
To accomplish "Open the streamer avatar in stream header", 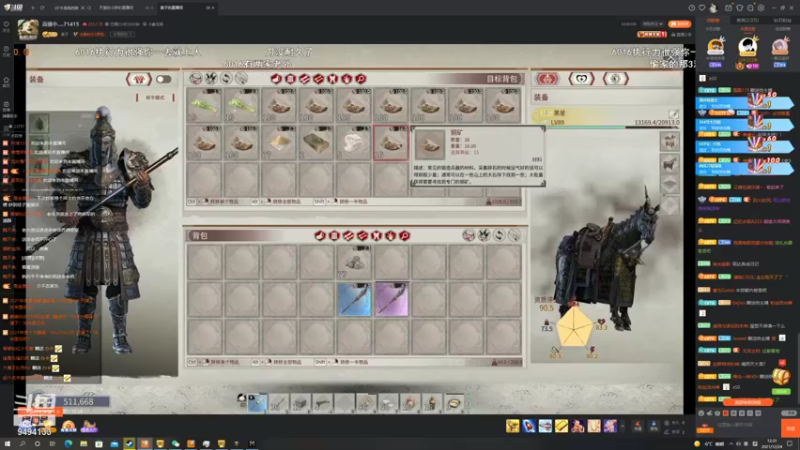I will pyautogui.click(x=28, y=30).
